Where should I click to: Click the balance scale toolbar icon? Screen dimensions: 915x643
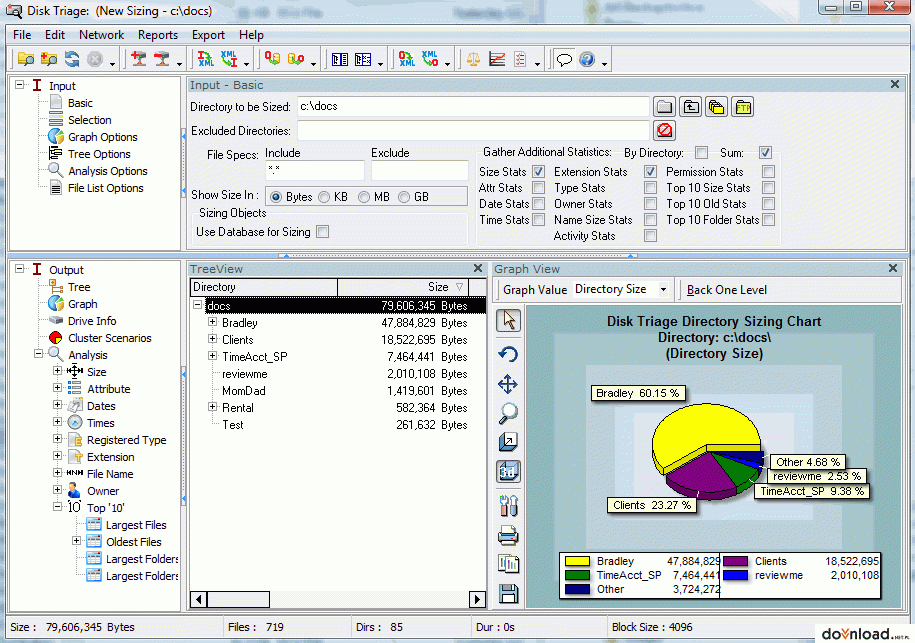coord(473,59)
